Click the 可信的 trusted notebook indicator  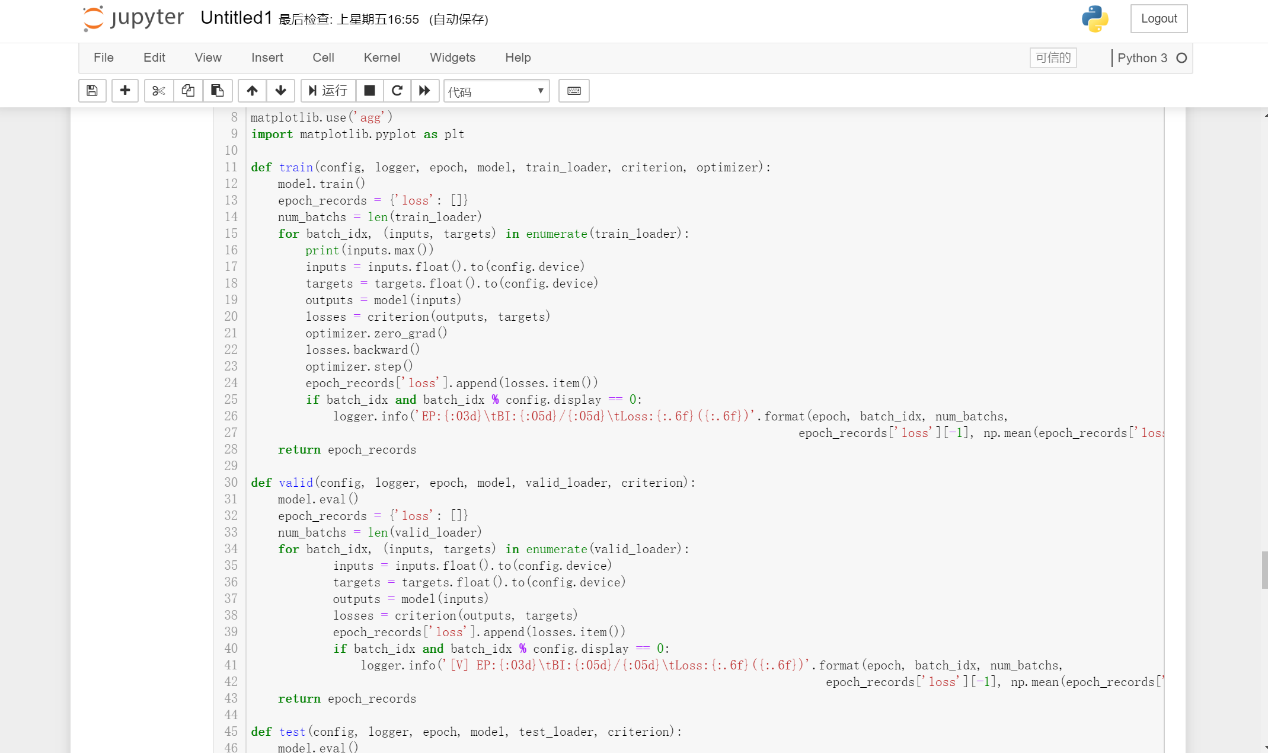click(1053, 58)
